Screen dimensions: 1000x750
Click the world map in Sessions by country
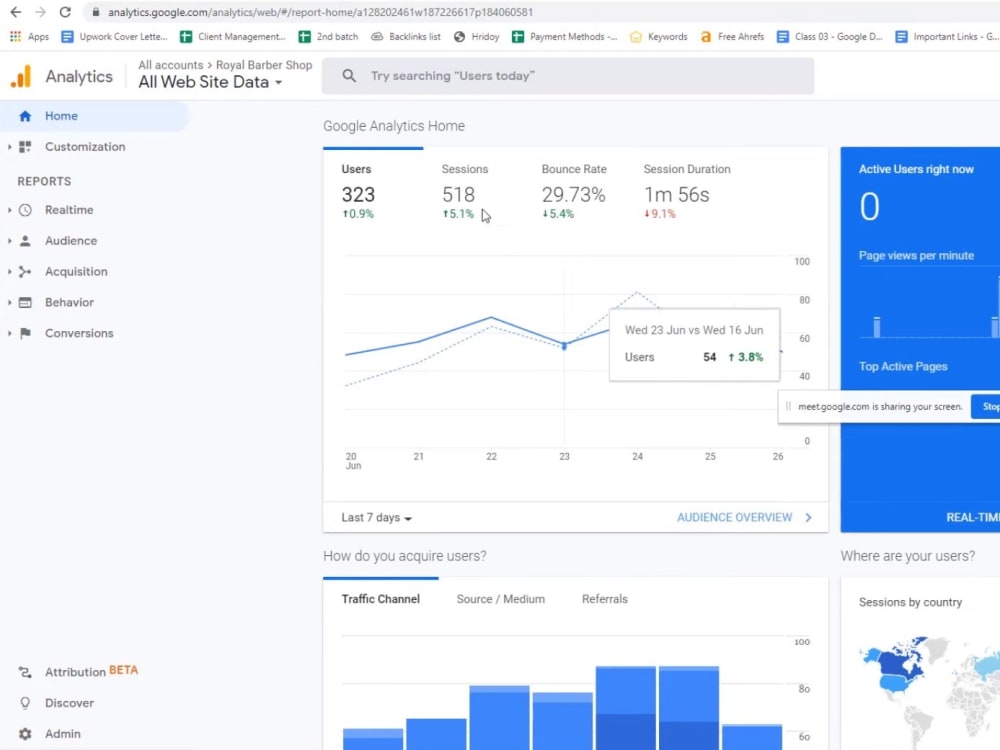pyautogui.click(x=929, y=692)
